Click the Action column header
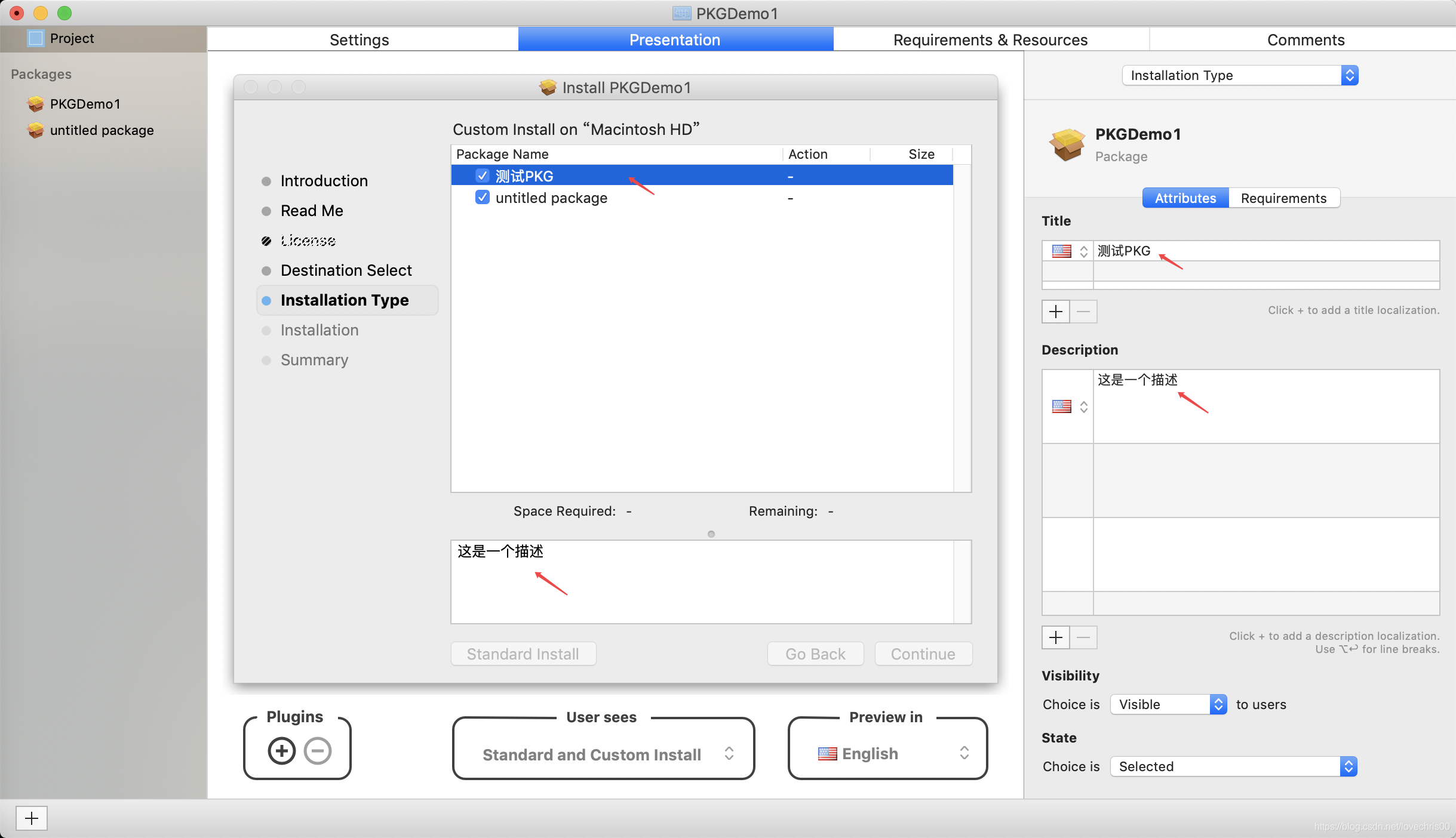 point(827,154)
